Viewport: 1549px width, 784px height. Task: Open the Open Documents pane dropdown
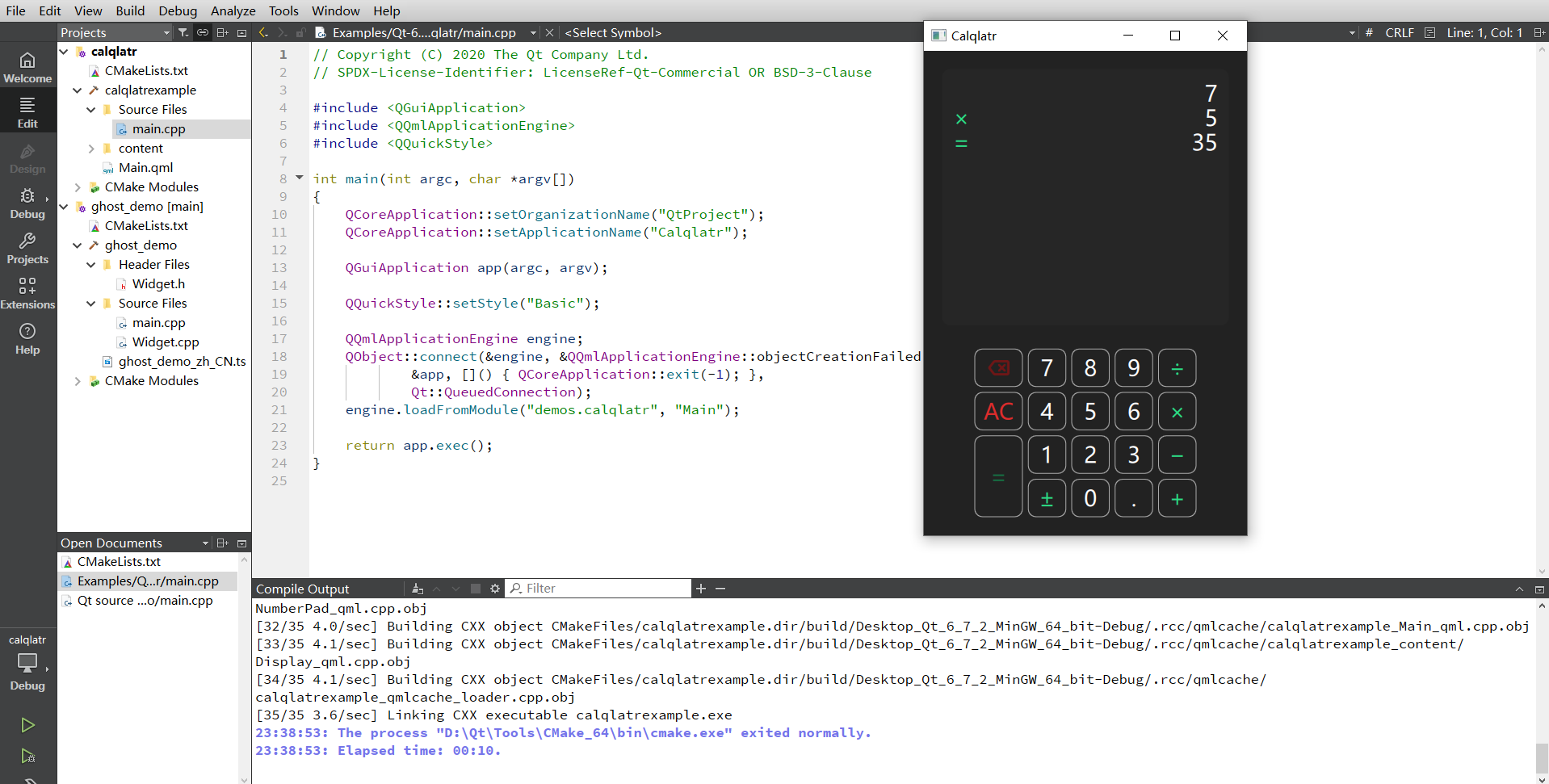coord(205,543)
